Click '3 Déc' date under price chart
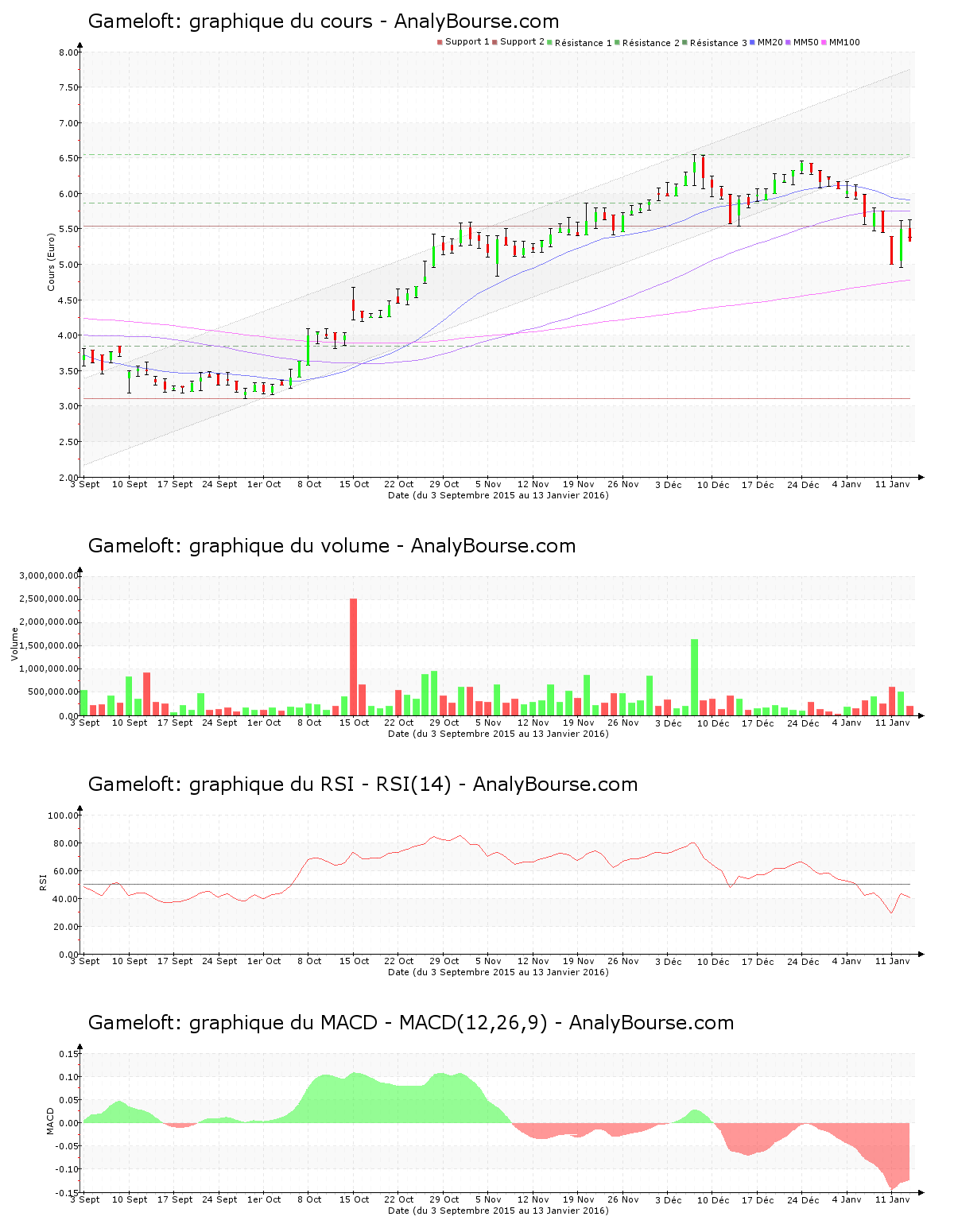 tap(669, 484)
